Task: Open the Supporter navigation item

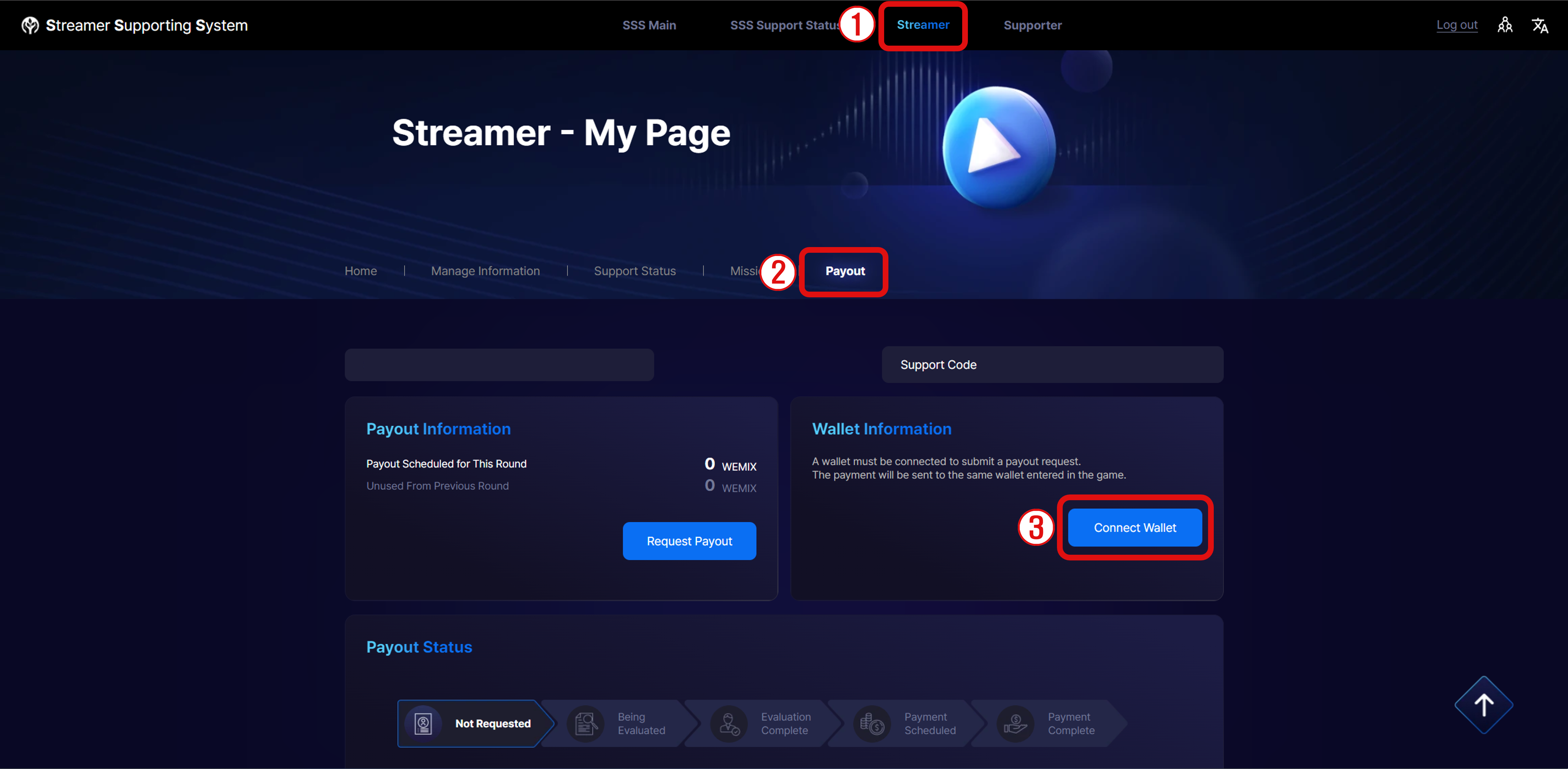Action: [x=1032, y=25]
